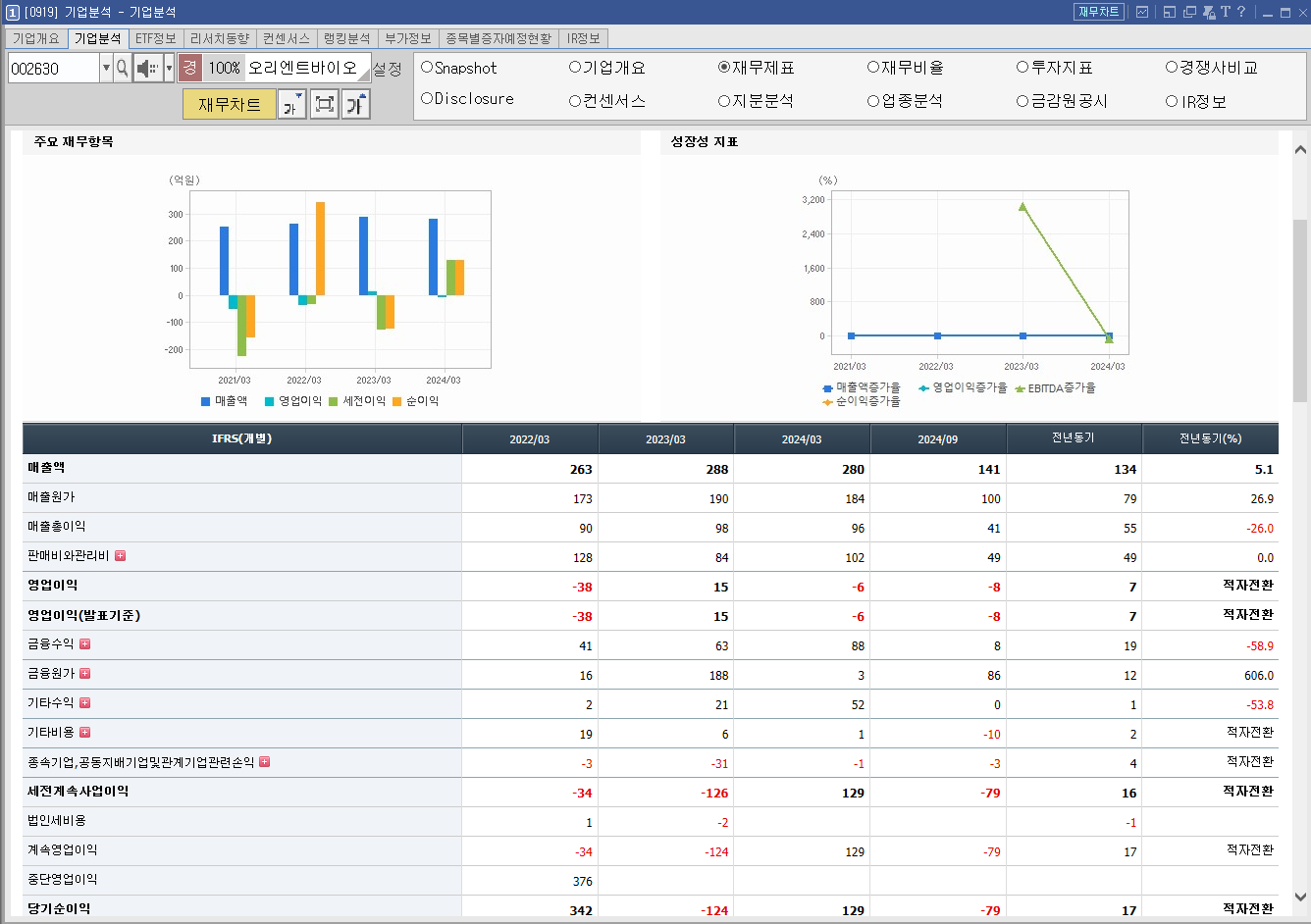Click the red 경 badge icon

point(190,68)
